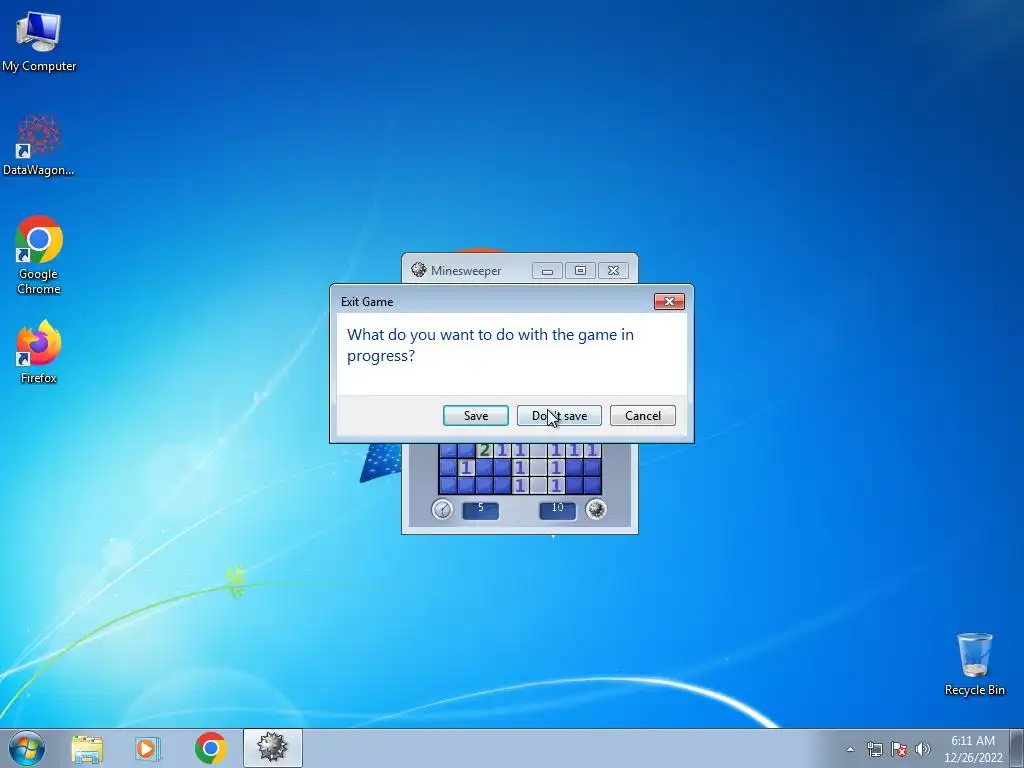Open the My Computer desktop icon

39,42
